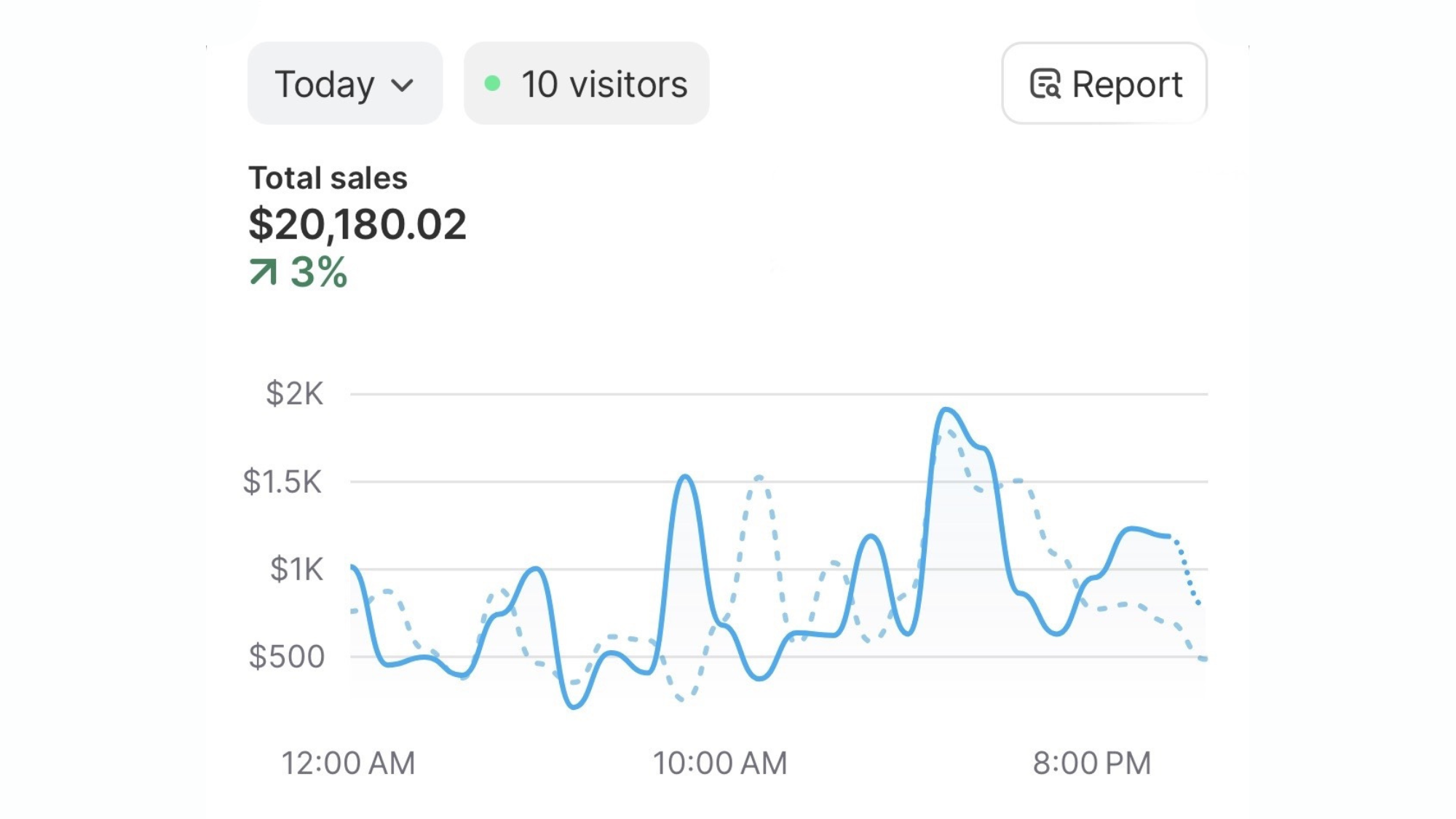Click the chevron beside Today
The height and width of the screenshot is (819, 1456).
coord(402,86)
